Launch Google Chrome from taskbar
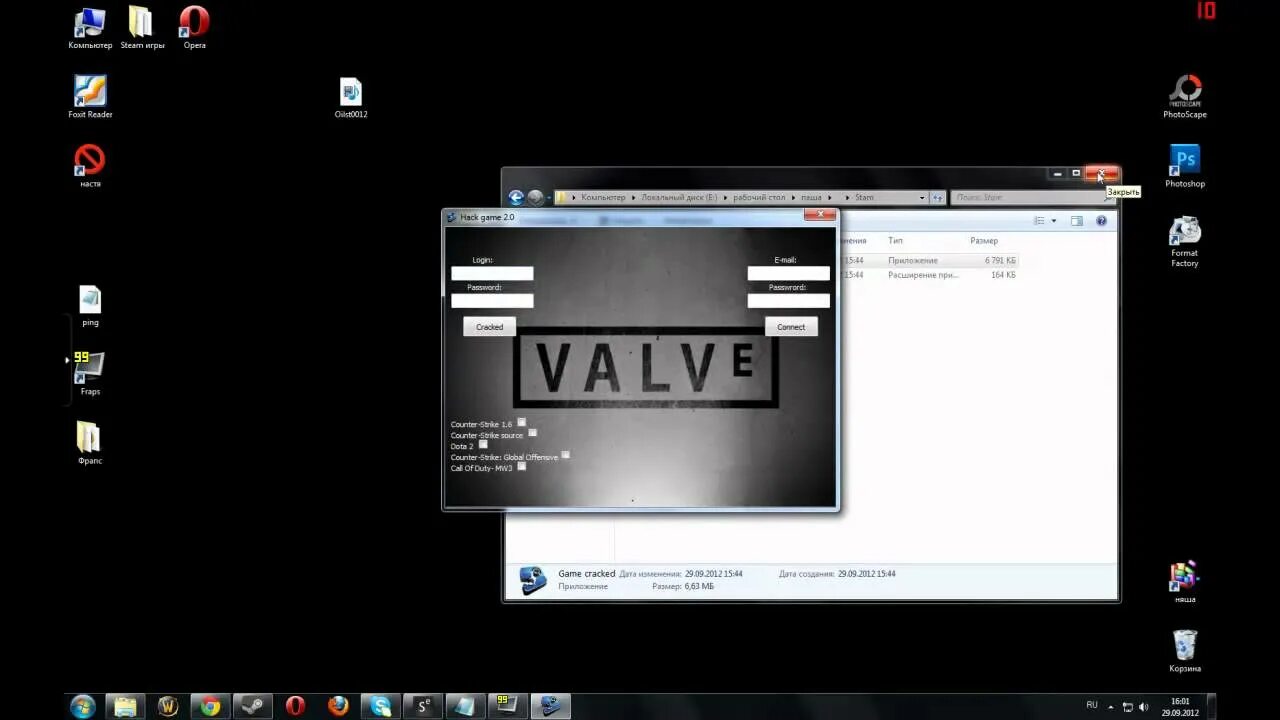 [x=210, y=706]
